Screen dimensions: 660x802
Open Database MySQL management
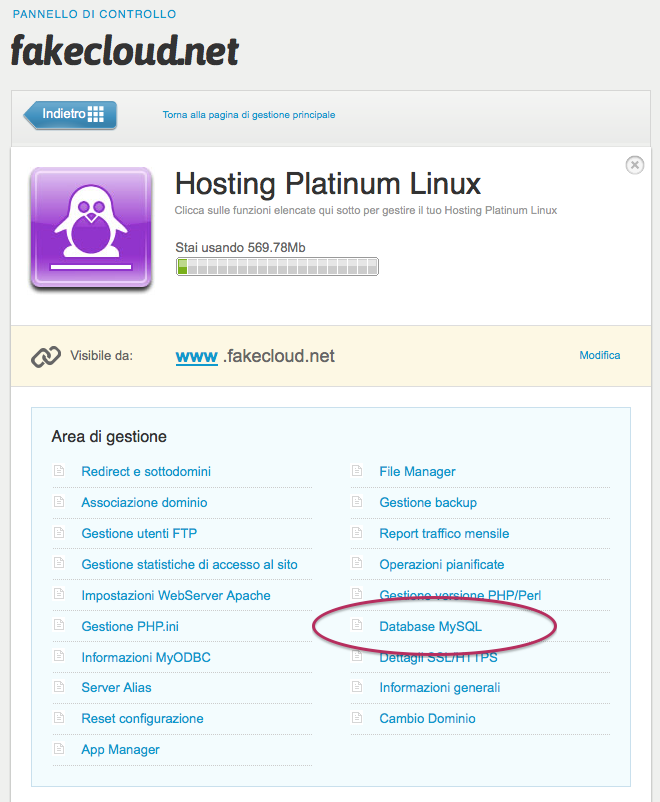click(x=430, y=626)
